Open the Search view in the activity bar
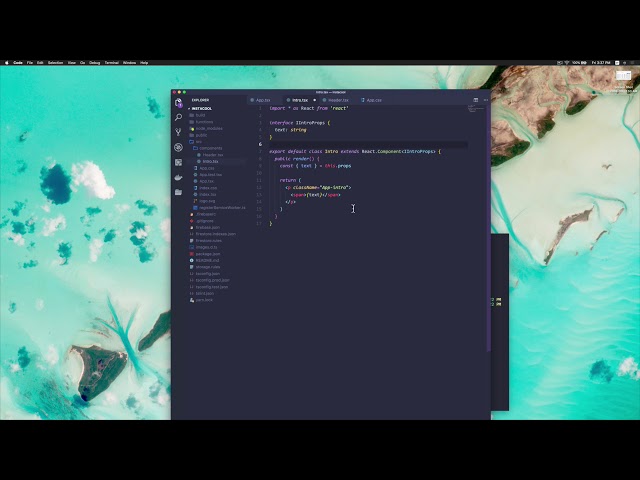Image resolution: width=640 pixels, height=480 pixels. click(178, 118)
